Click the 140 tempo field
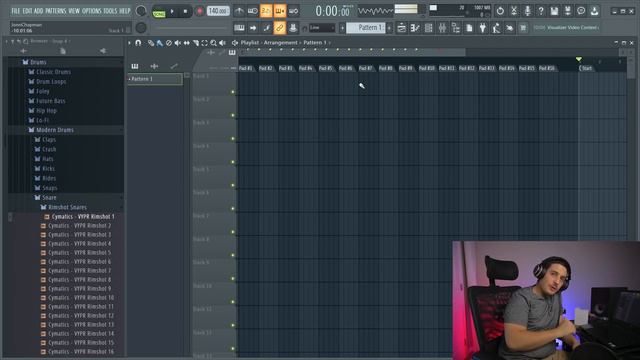640x360 pixels. pyautogui.click(x=218, y=11)
